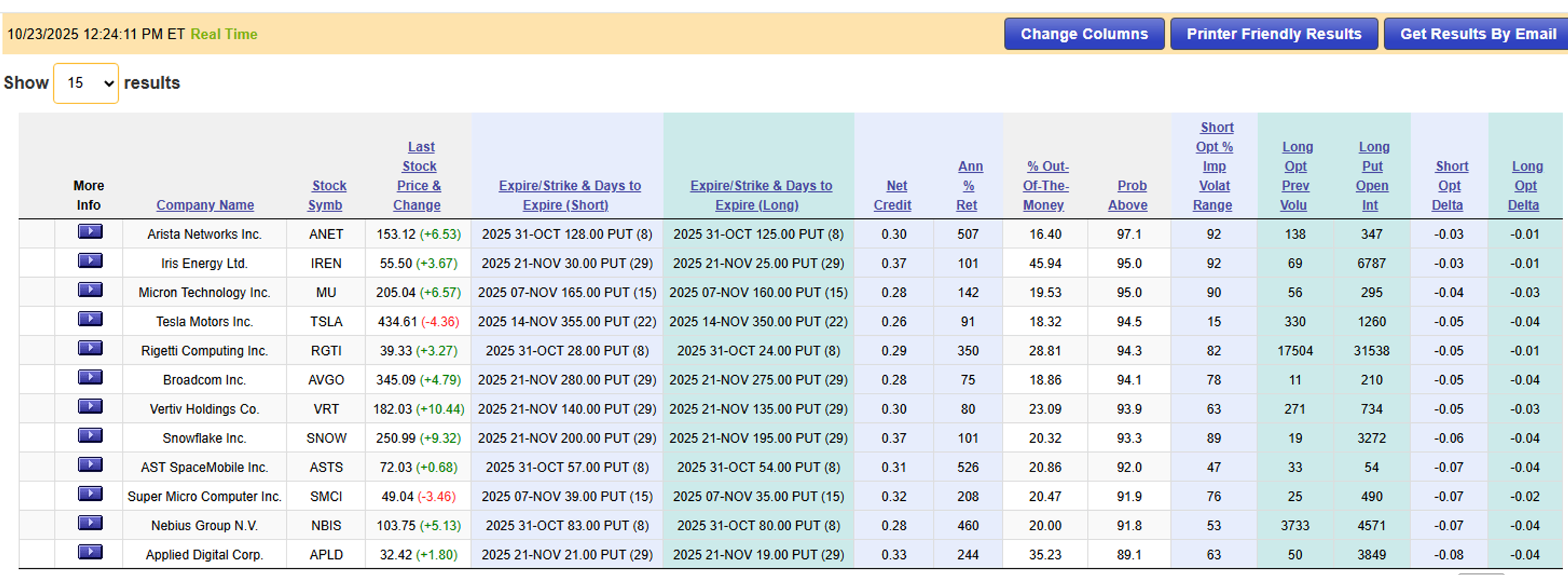Sort by Ann % Ret column
The image size is (1568, 575).
point(969,186)
